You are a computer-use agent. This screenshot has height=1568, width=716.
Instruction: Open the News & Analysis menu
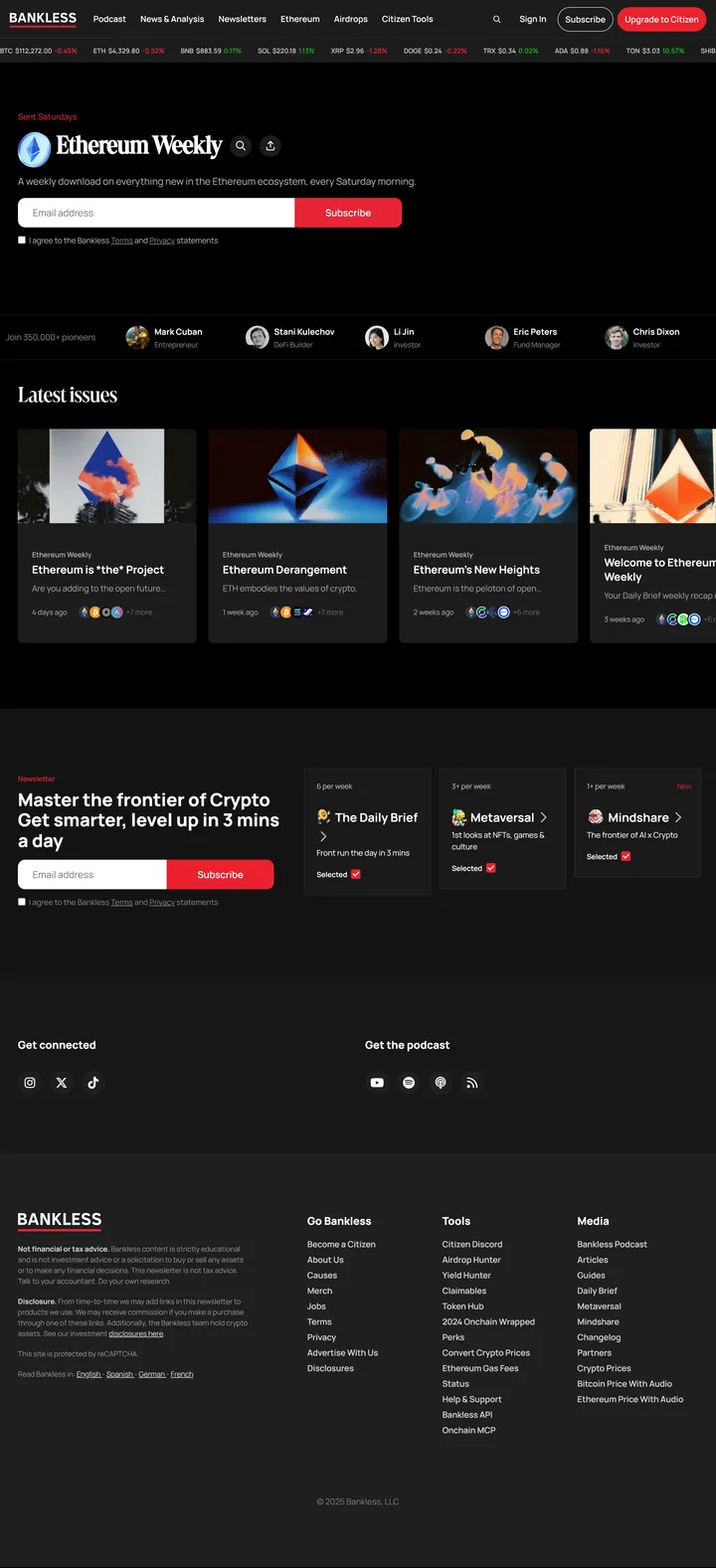172,19
